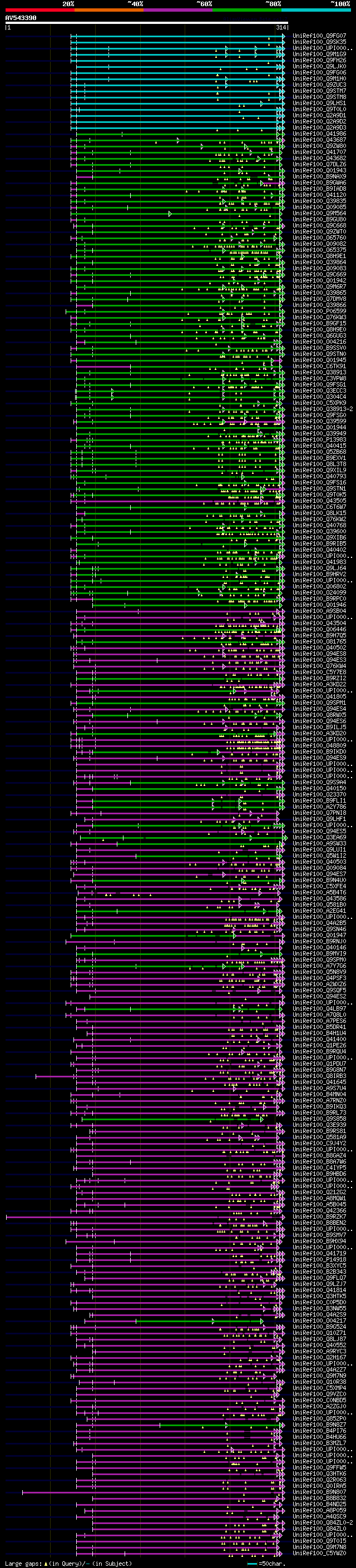Image resolution: width=356 pixels, height=1568 pixels.
Task: Select UniRef100_Q7DLZ6 label
Action: (x=319, y=164)
